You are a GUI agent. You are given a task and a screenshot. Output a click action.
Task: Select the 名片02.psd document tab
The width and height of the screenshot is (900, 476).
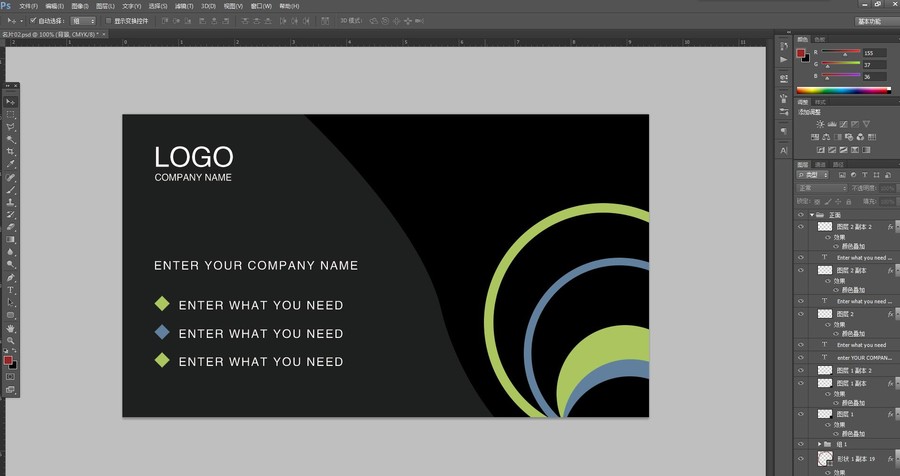coord(52,34)
